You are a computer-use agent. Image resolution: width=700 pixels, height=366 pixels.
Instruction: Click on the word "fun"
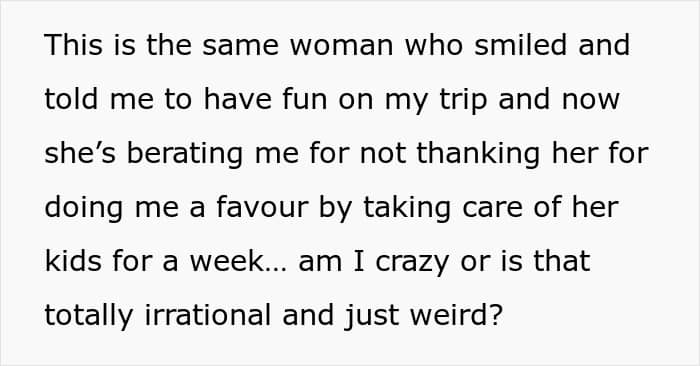(306, 99)
